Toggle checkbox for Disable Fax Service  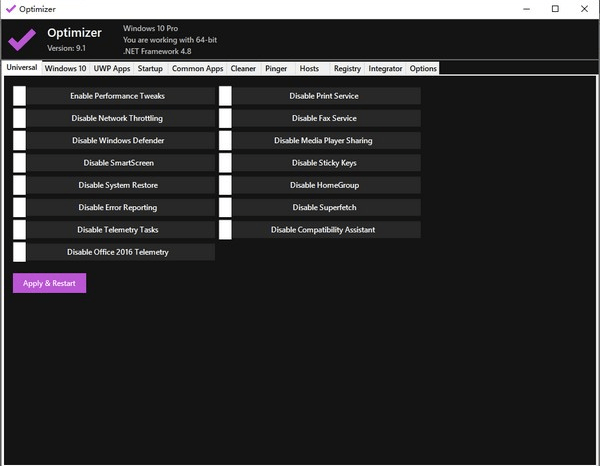pos(225,118)
